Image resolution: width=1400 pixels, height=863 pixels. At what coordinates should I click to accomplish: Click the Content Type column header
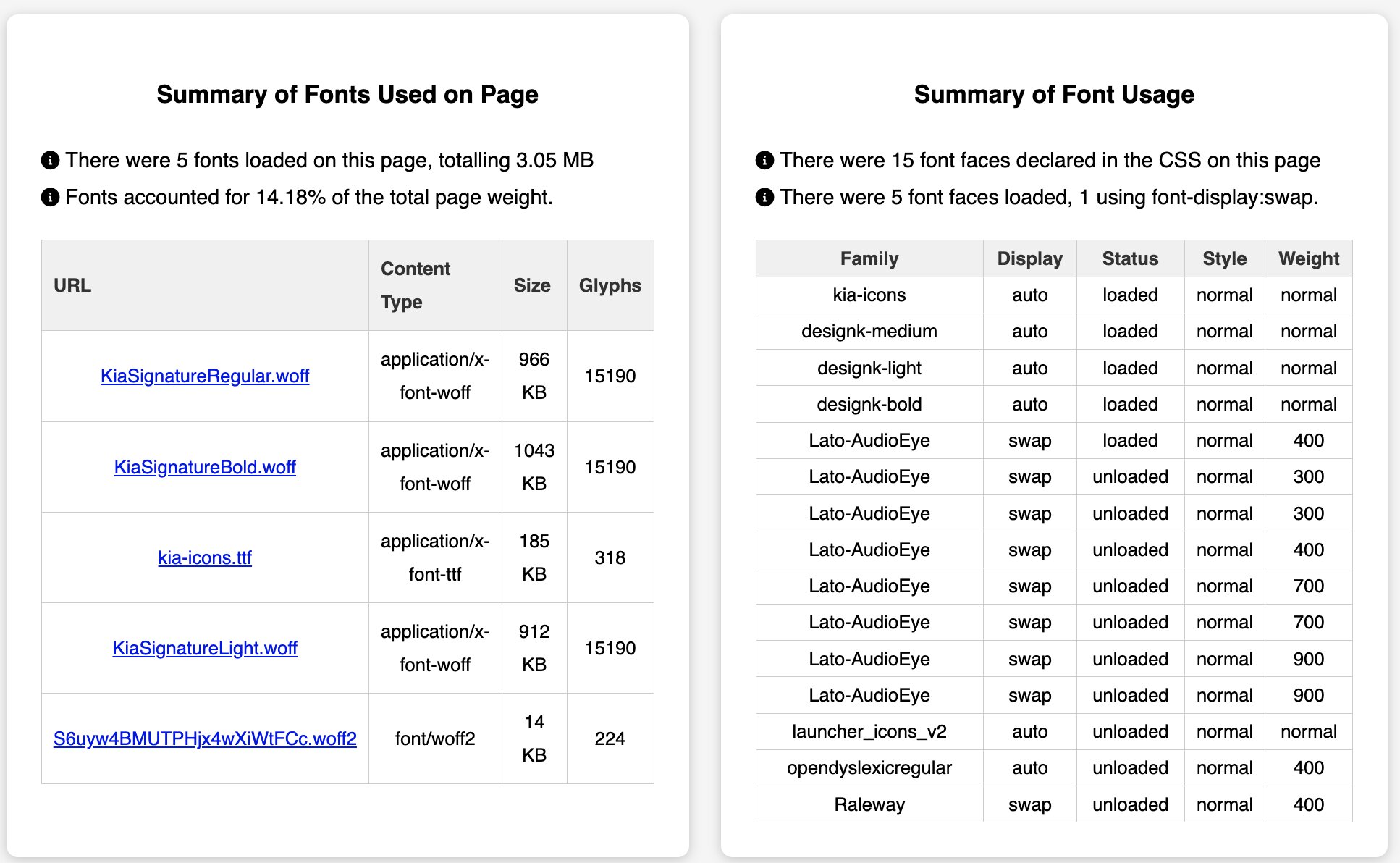(416, 285)
